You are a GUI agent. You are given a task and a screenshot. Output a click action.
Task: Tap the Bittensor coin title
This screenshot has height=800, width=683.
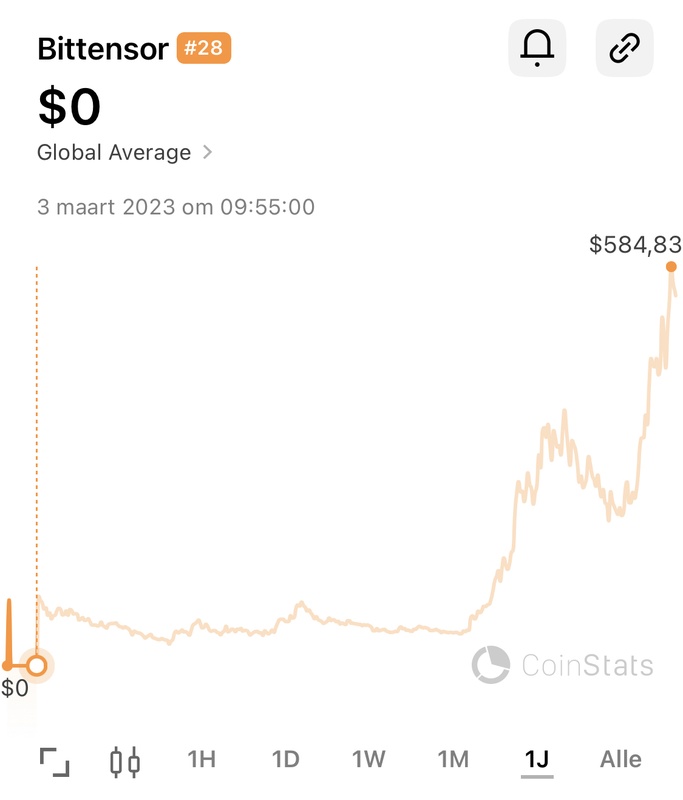103,49
